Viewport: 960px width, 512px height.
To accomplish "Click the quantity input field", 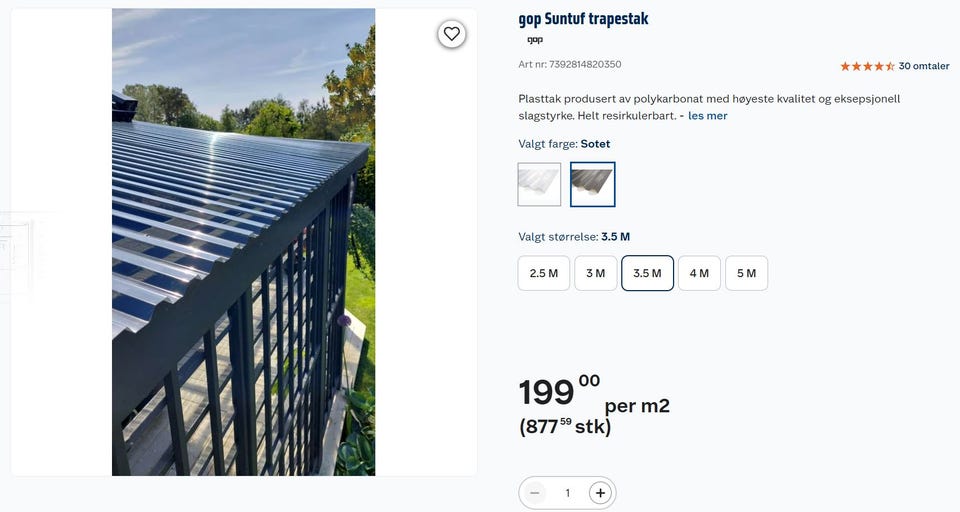I will pos(568,493).
